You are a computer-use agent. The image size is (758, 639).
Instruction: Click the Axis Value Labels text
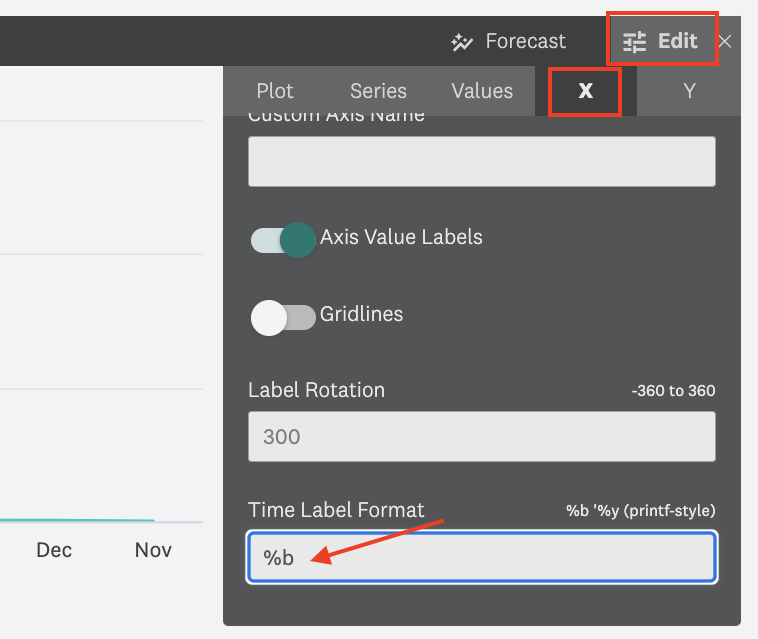[401, 238]
